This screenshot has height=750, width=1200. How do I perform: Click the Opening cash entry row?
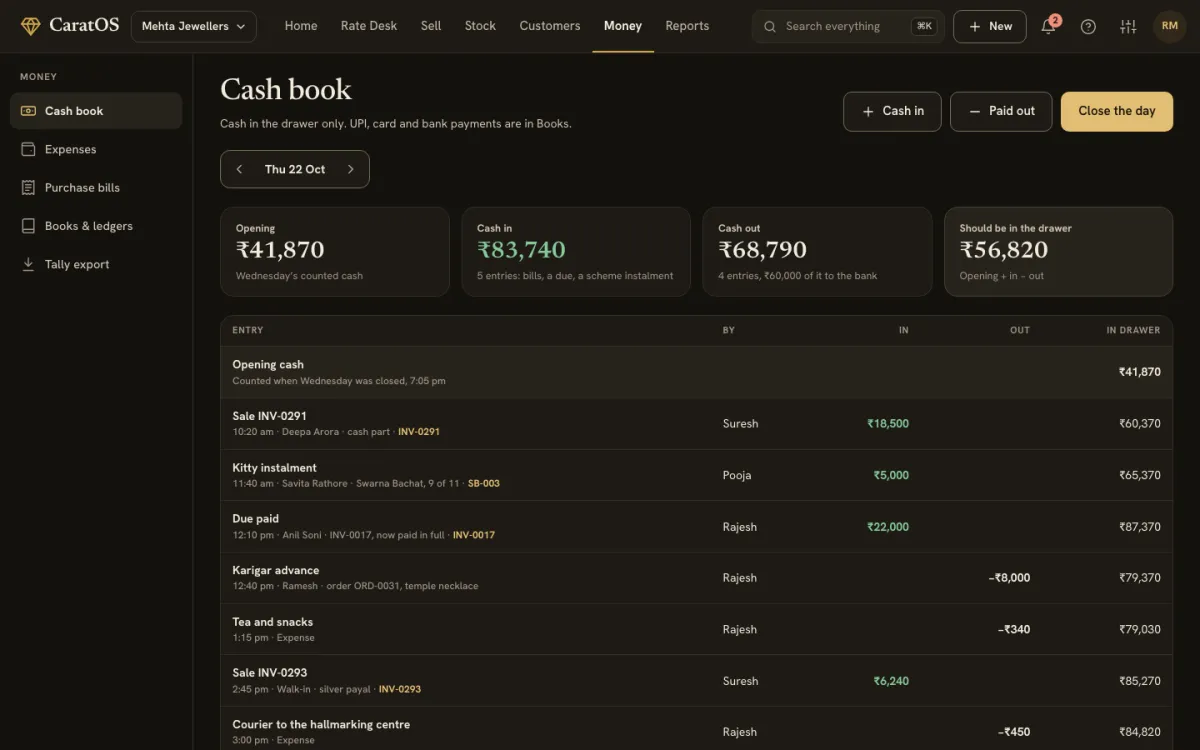(x=697, y=372)
